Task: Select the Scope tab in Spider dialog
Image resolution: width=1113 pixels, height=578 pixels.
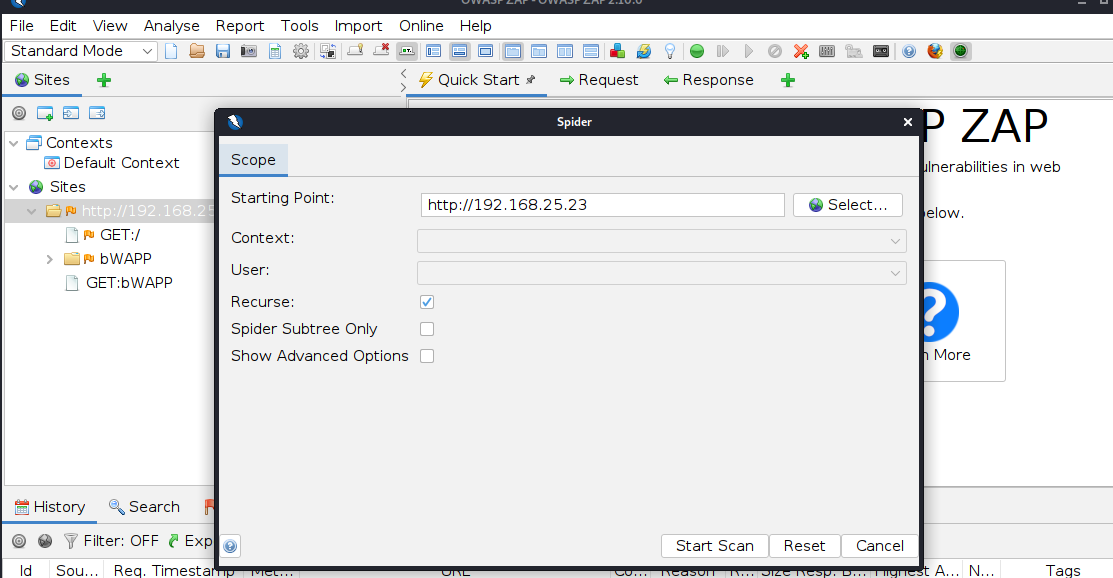Action: (253, 160)
